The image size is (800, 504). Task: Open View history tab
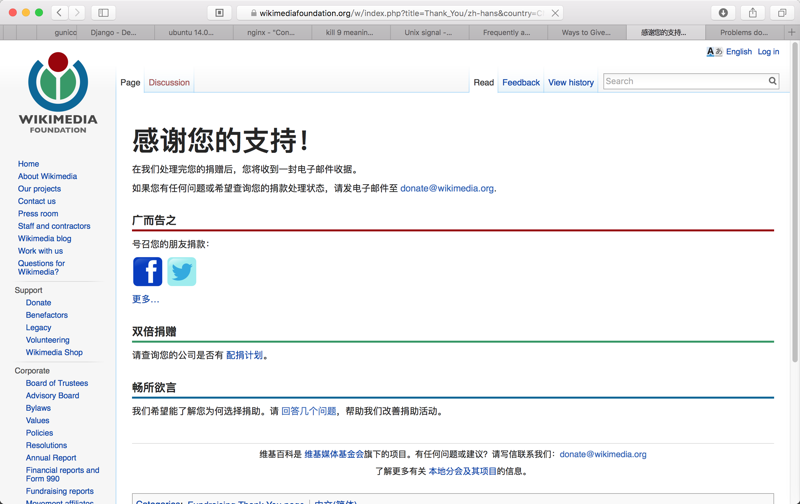571,82
